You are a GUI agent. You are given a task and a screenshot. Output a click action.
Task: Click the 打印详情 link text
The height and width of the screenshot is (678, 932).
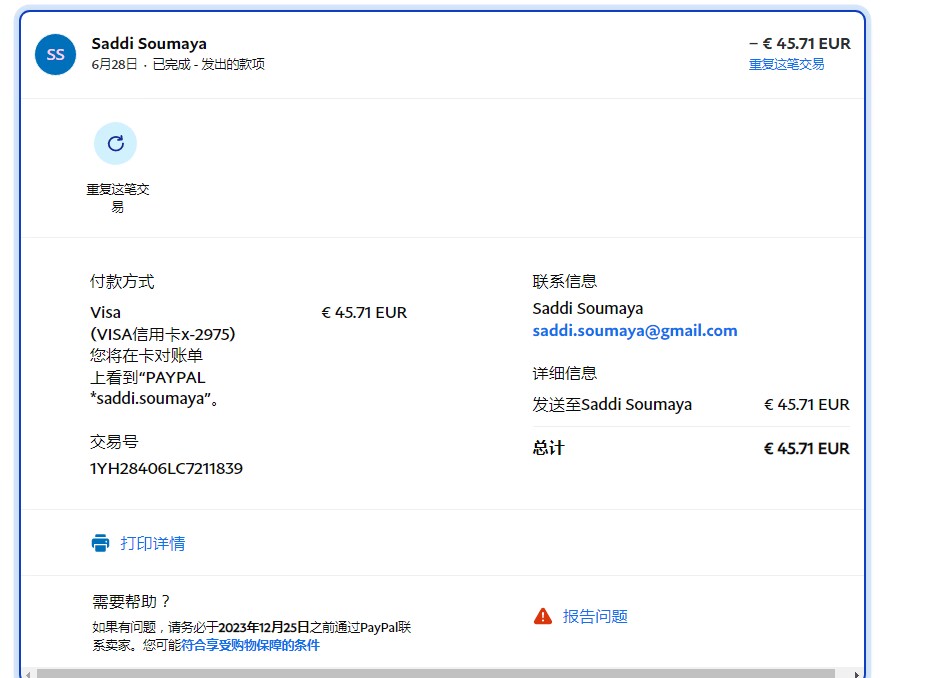click(152, 543)
